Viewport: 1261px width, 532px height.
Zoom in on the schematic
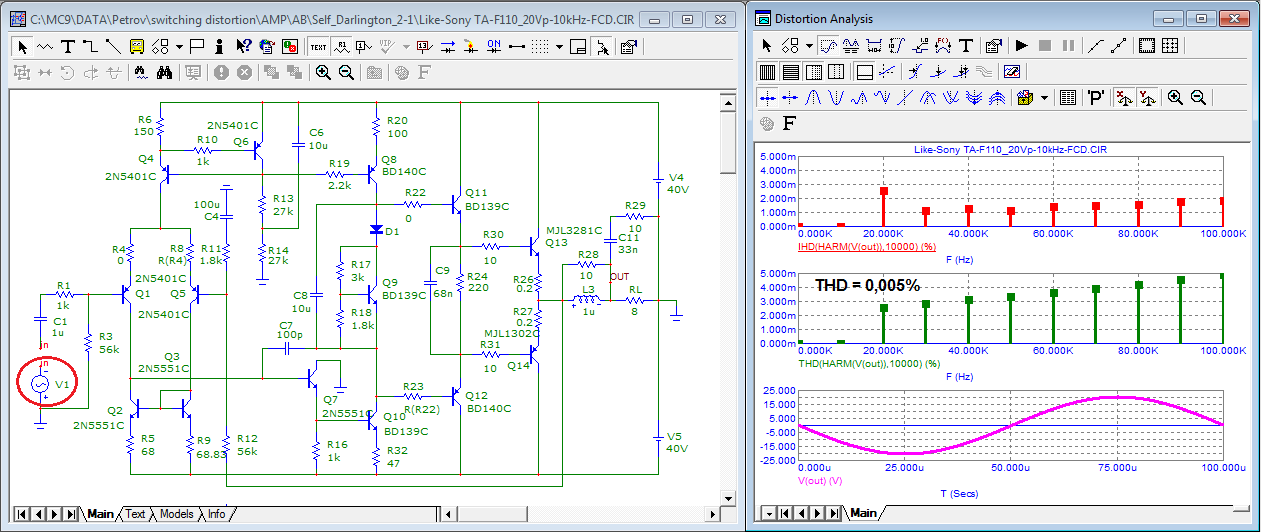tap(323, 72)
